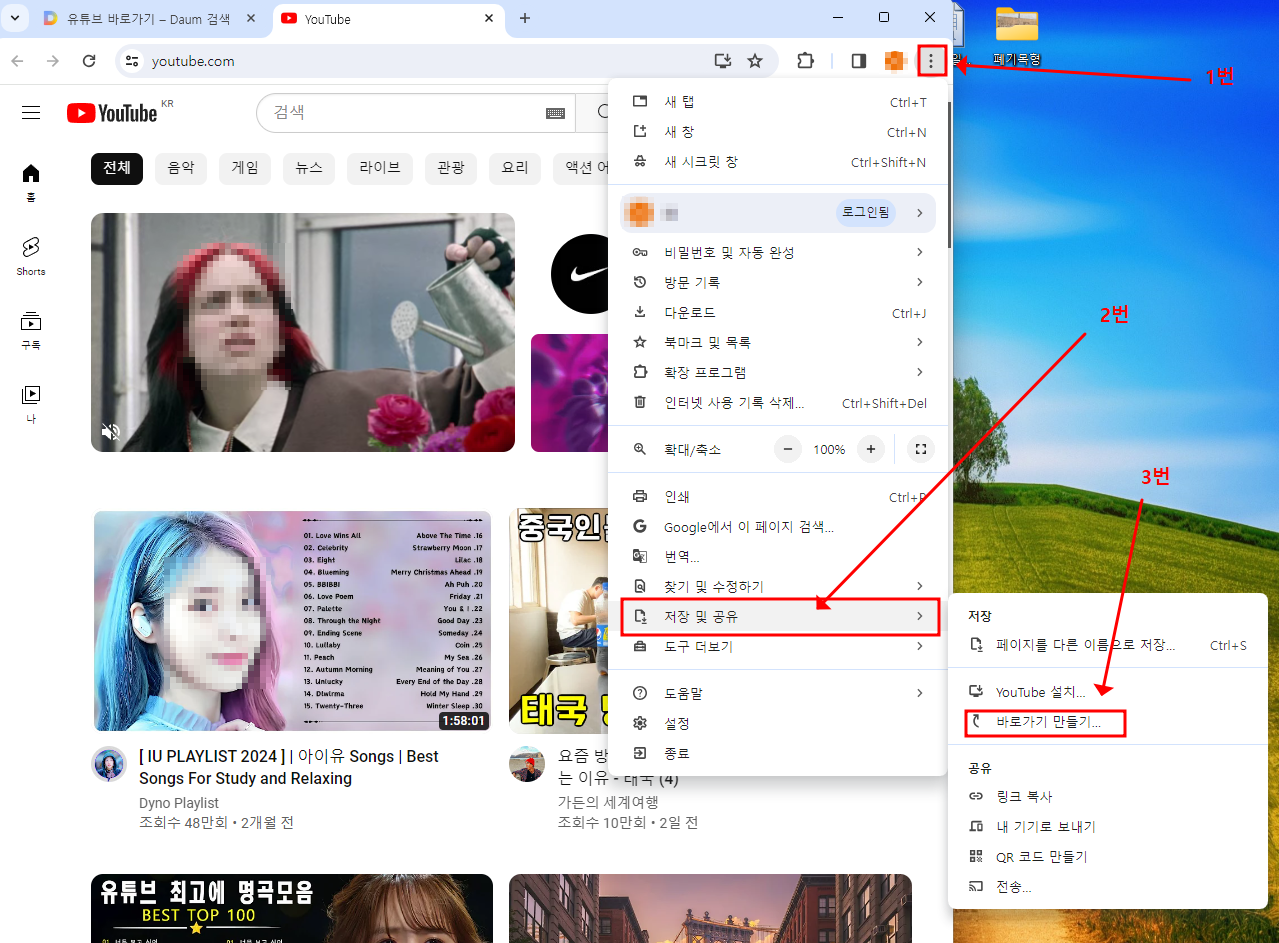Screen dimensions: 1279x943
Task: Expand 도구 더보기 submenu
Action: (x=778, y=647)
